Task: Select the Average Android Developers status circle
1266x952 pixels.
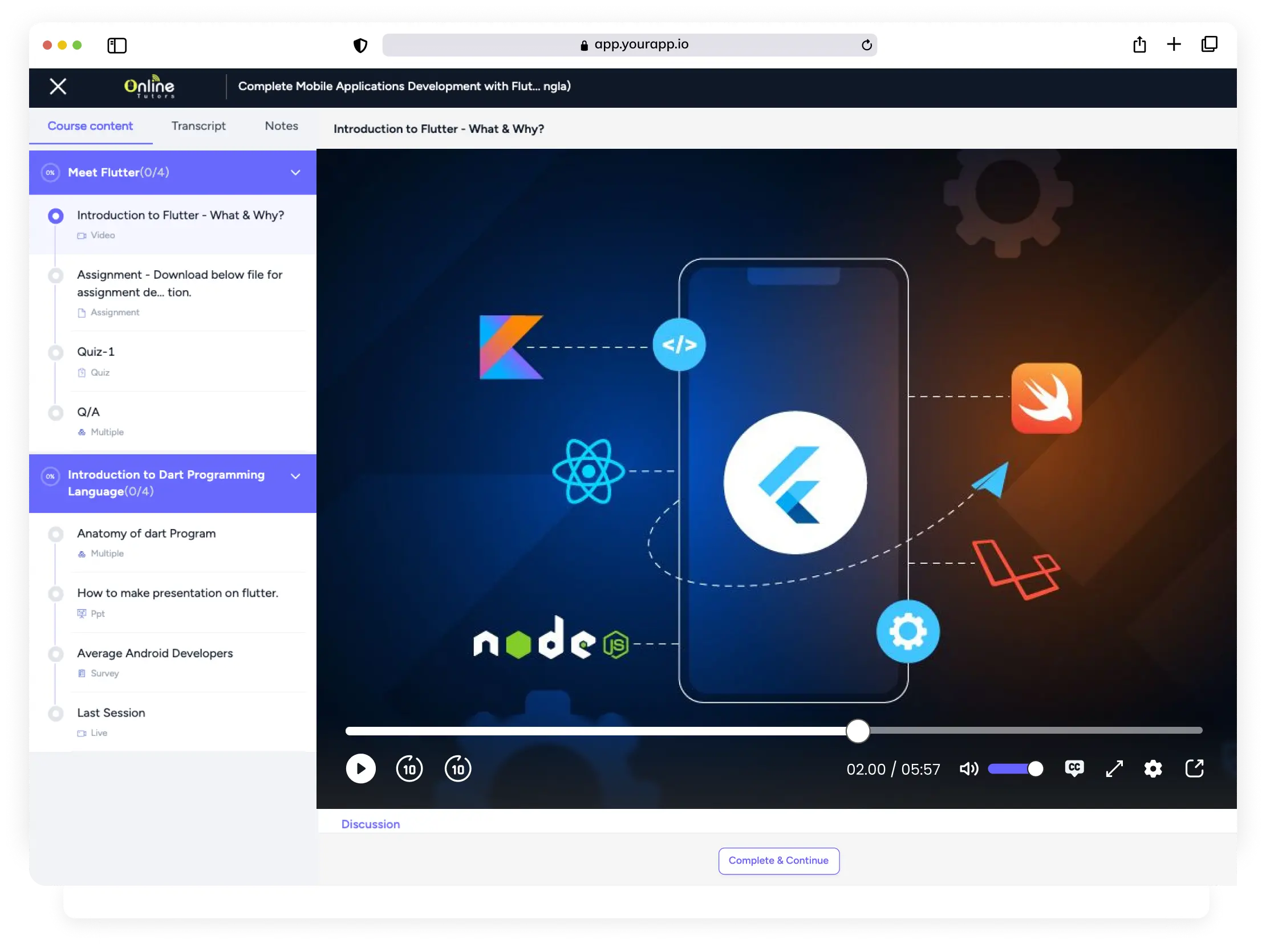Action: pyautogui.click(x=55, y=654)
